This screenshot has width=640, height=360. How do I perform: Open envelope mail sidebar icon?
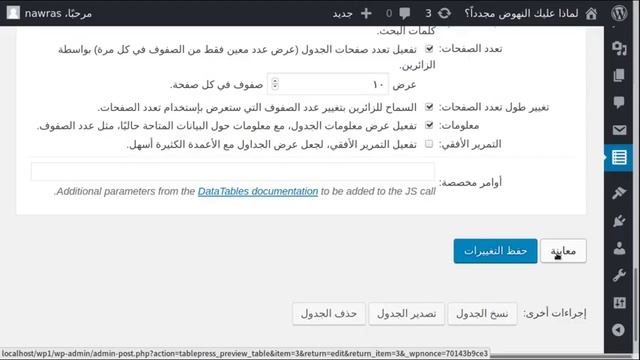619,130
